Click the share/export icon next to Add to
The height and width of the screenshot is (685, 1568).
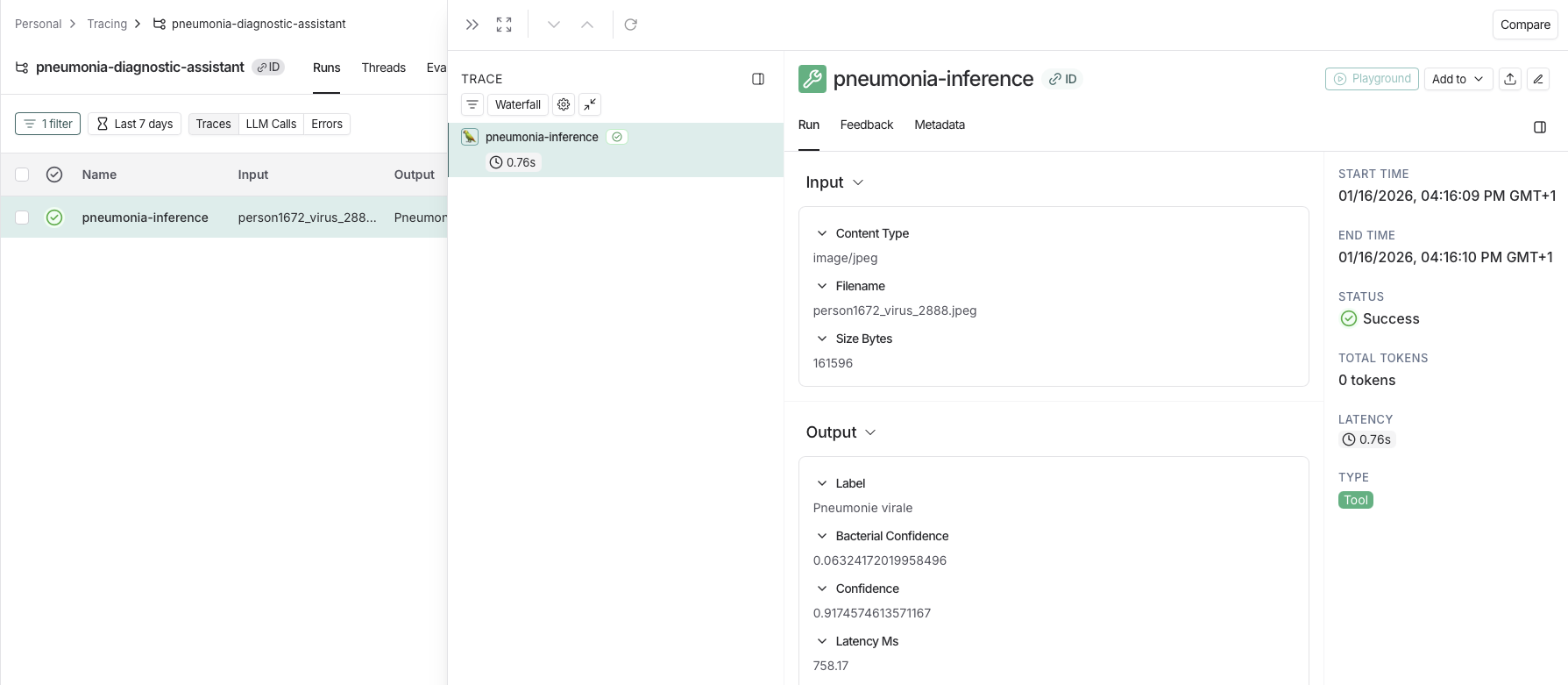(1510, 79)
